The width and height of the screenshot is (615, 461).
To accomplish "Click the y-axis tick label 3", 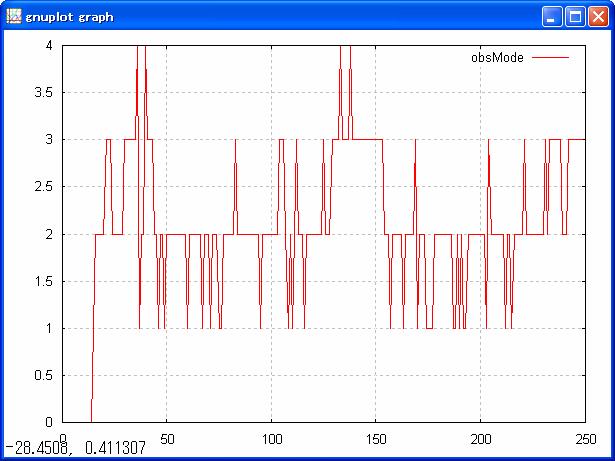I will 49,140.
